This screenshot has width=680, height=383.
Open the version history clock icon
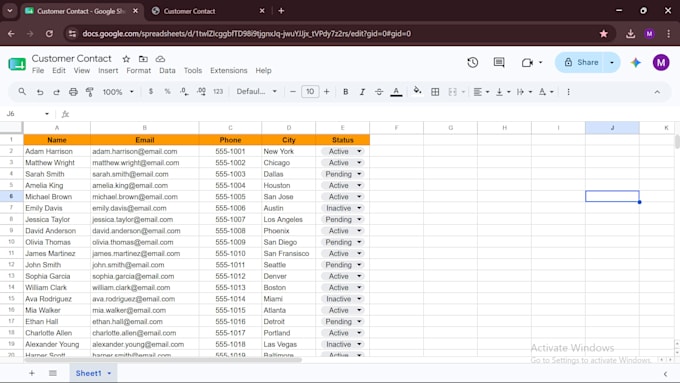coord(472,62)
